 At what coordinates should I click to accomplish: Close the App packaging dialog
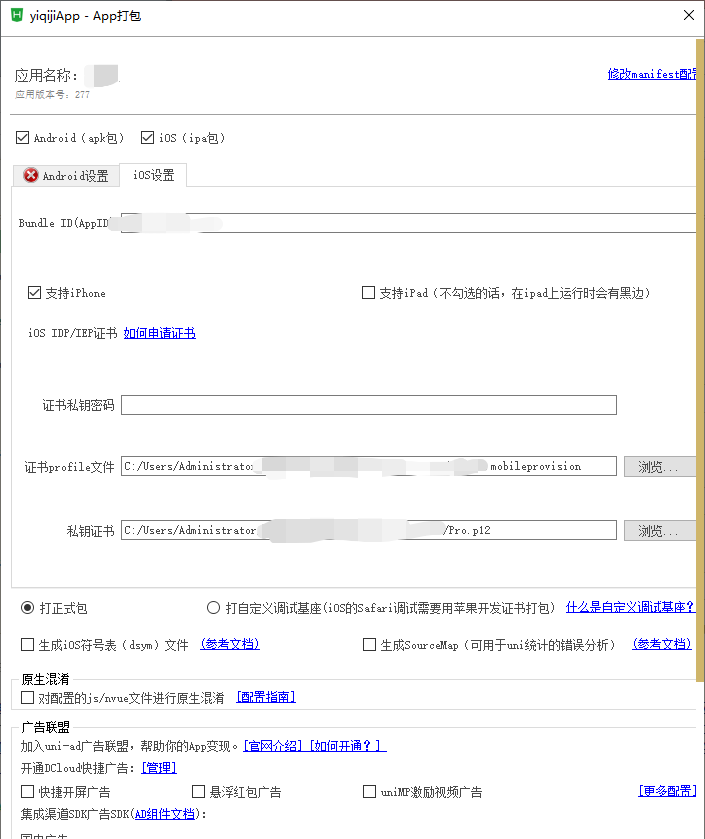(x=688, y=16)
